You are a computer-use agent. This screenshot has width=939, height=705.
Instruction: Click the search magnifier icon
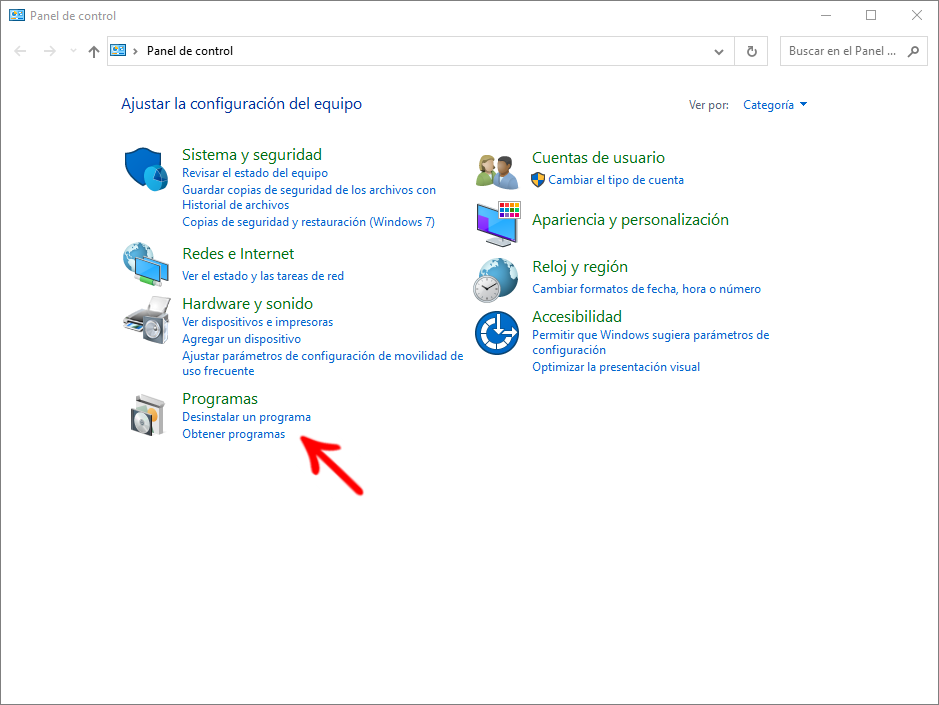(913, 52)
